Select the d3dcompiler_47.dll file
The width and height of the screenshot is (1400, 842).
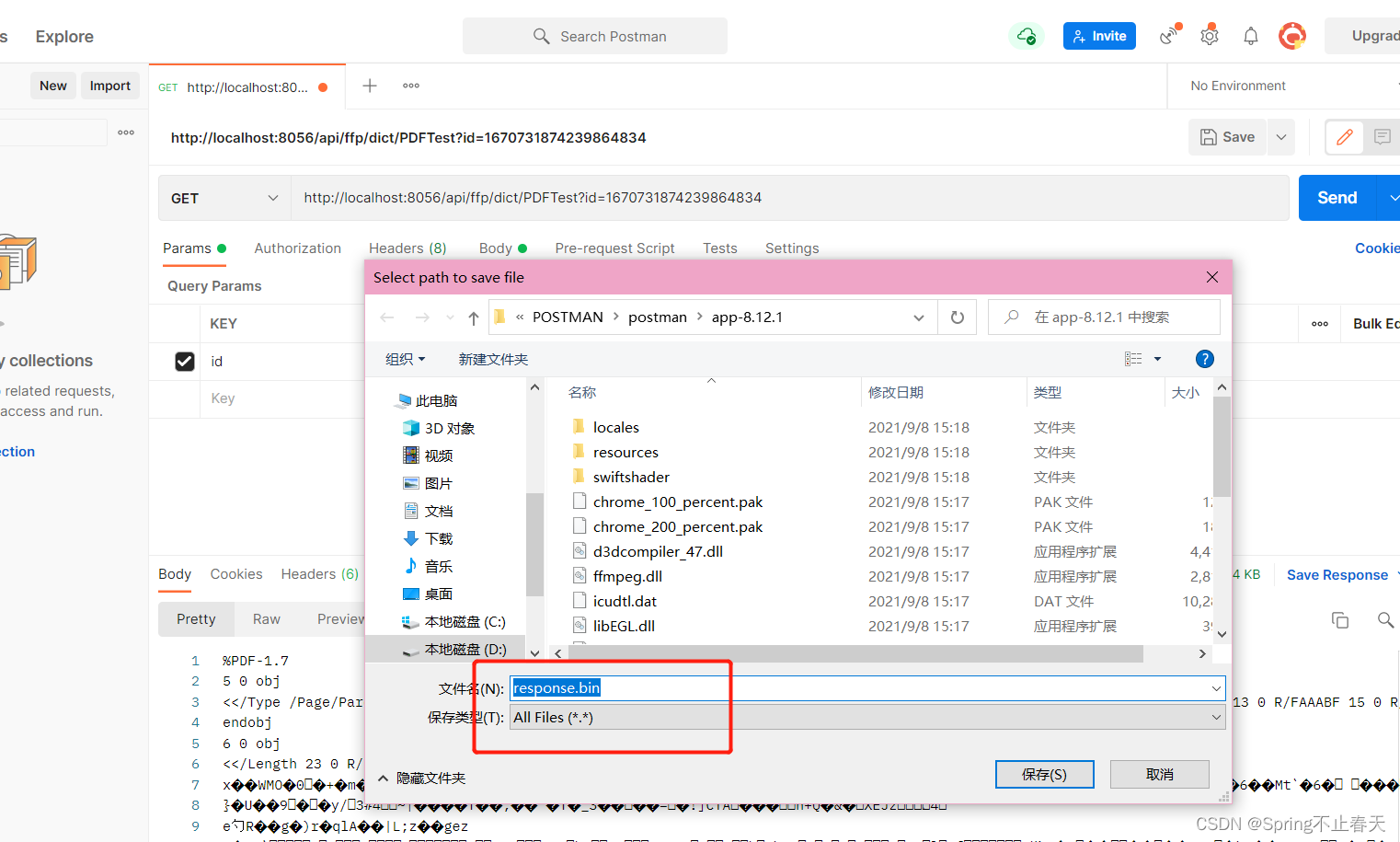658,551
